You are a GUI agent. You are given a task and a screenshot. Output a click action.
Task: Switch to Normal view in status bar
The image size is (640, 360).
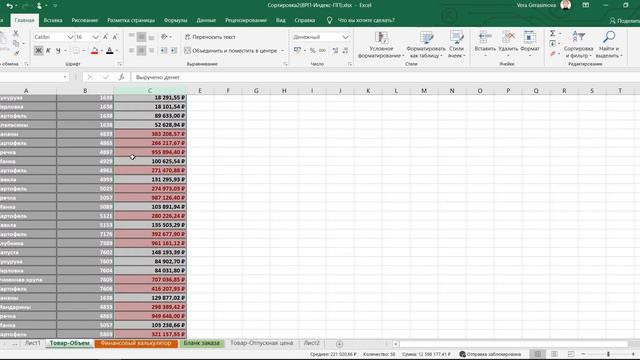click(x=538, y=354)
